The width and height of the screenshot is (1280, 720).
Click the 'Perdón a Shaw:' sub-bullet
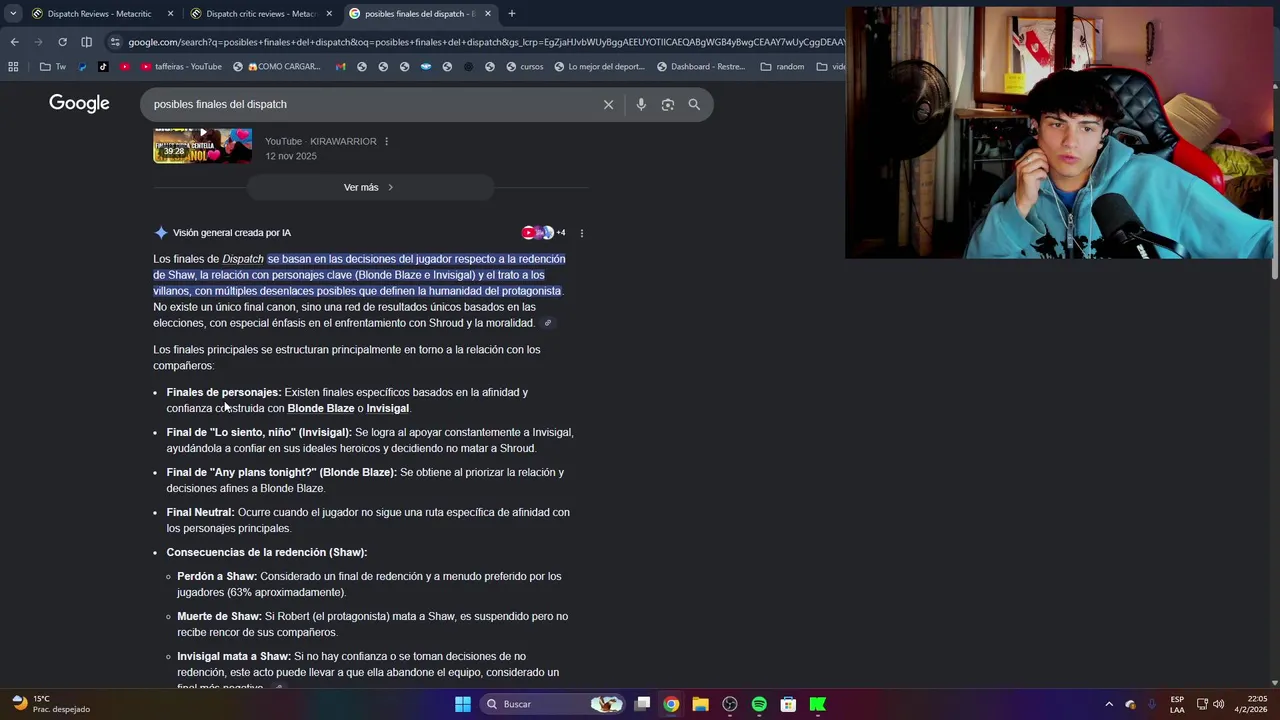point(217,576)
